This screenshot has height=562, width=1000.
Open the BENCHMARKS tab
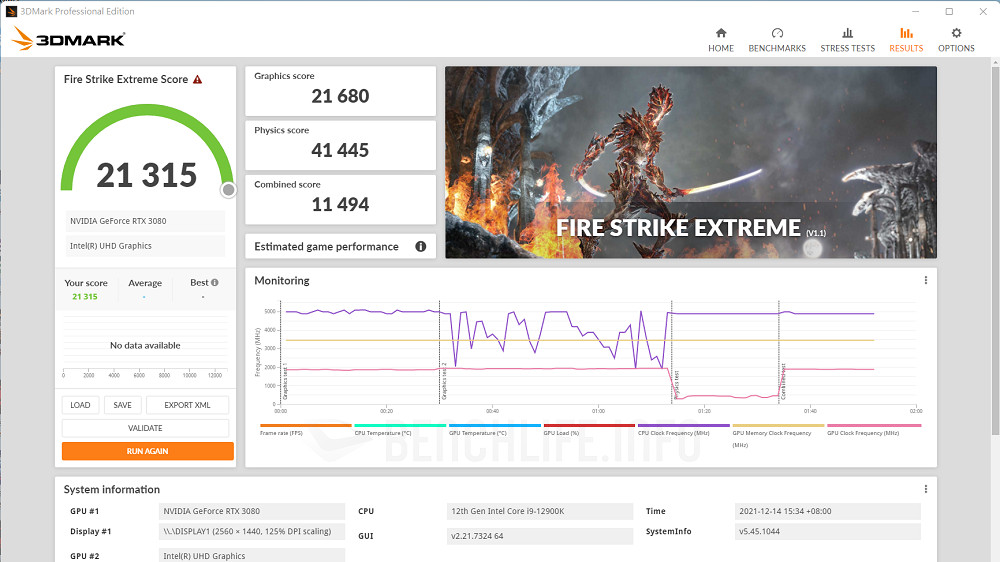(x=777, y=40)
